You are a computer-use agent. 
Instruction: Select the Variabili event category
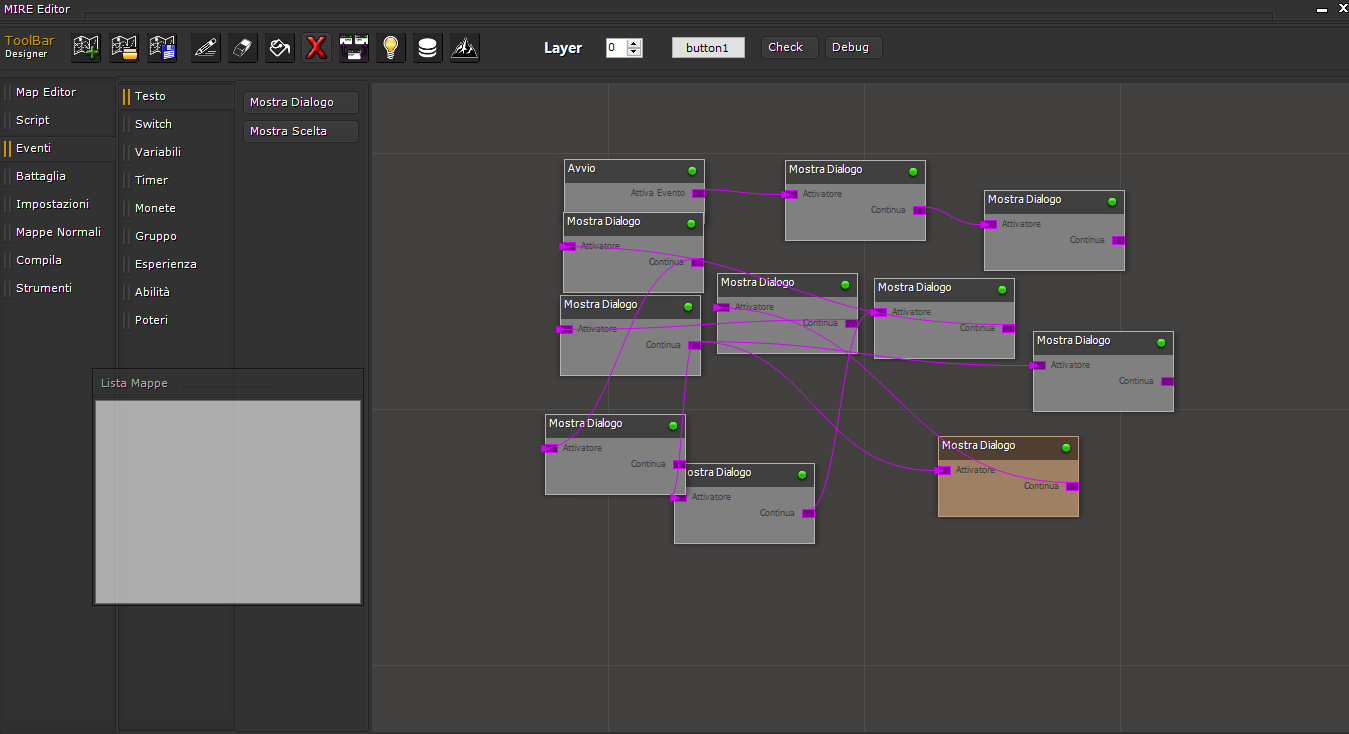coord(158,152)
